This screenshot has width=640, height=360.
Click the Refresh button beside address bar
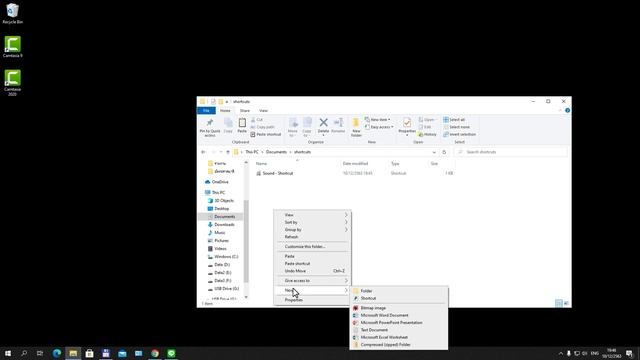point(444,152)
